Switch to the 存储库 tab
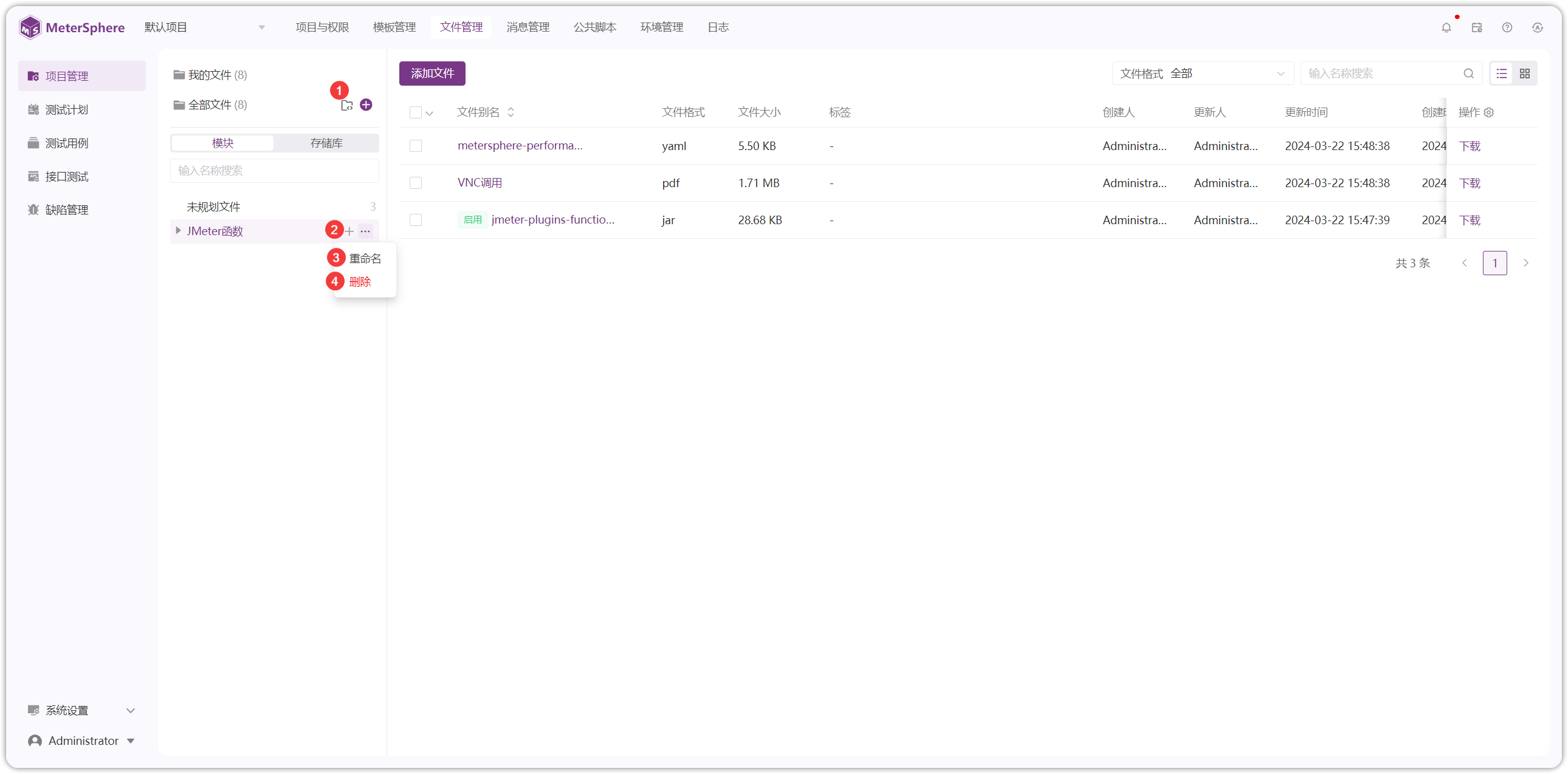The height and width of the screenshot is (774, 1568). pyautogui.click(x=326, y=143)
